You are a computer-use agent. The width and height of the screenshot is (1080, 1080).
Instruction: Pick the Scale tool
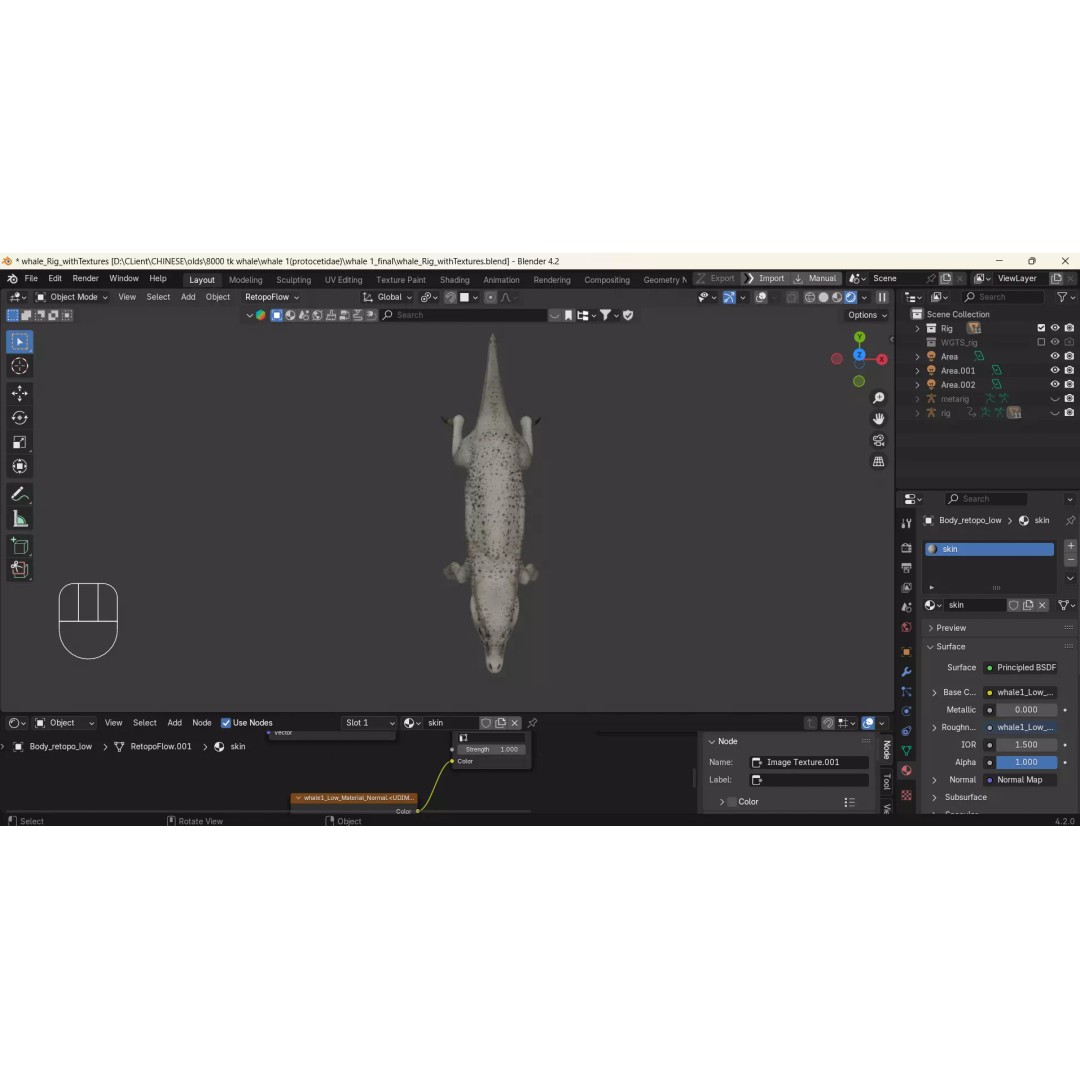[x=19, y=442]
